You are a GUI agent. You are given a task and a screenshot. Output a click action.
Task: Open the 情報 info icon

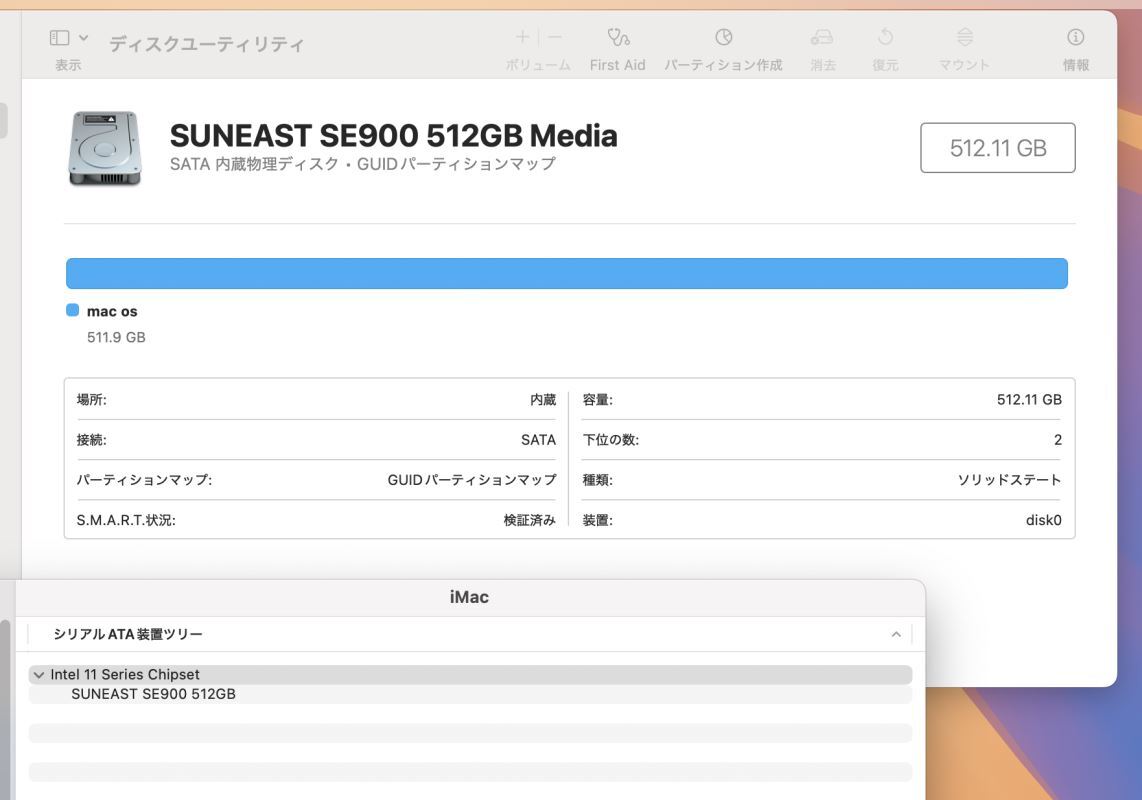coord(1076,38)
